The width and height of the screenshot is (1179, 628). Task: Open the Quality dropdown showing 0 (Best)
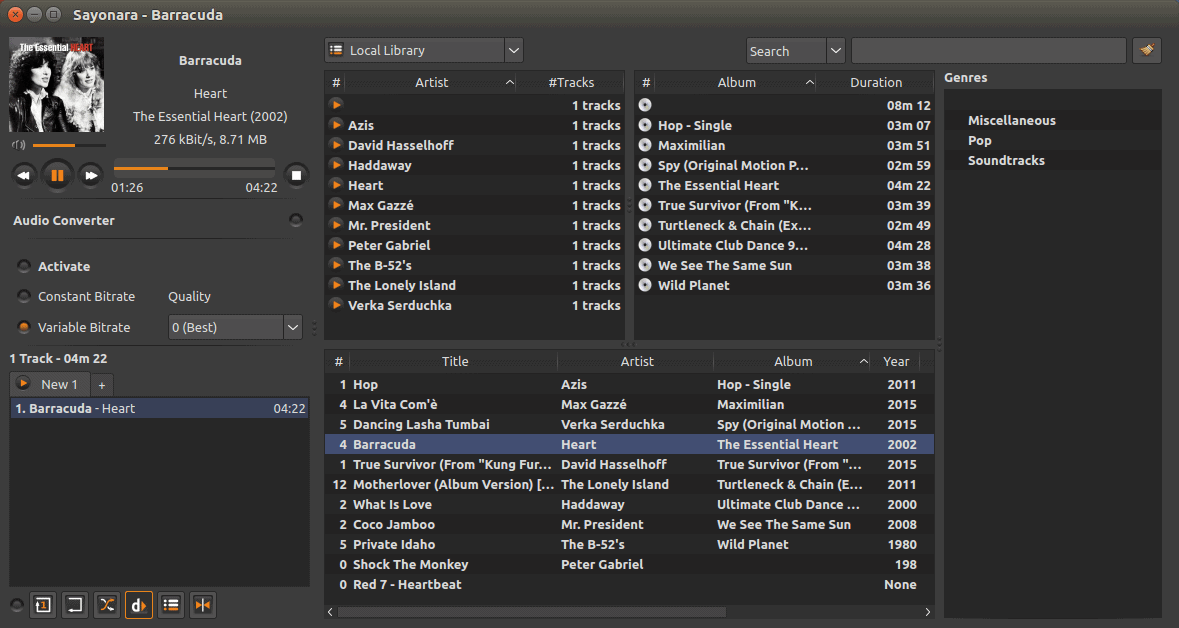click(235, 327)
